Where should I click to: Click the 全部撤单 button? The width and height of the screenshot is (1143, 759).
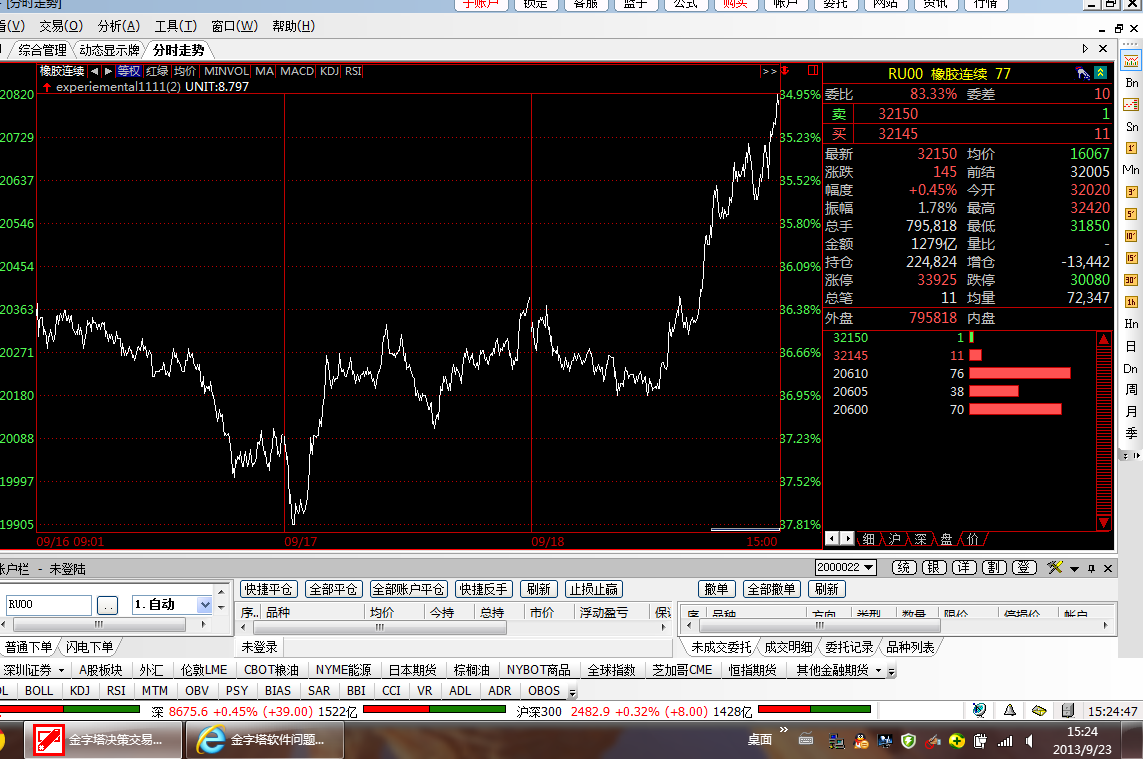(x=771, y=589)
